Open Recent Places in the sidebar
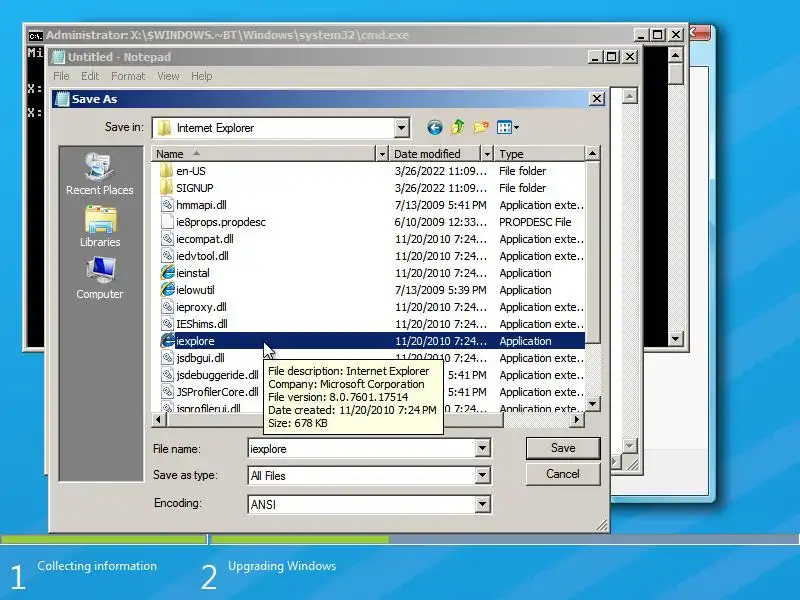 [x=99, y=174]
